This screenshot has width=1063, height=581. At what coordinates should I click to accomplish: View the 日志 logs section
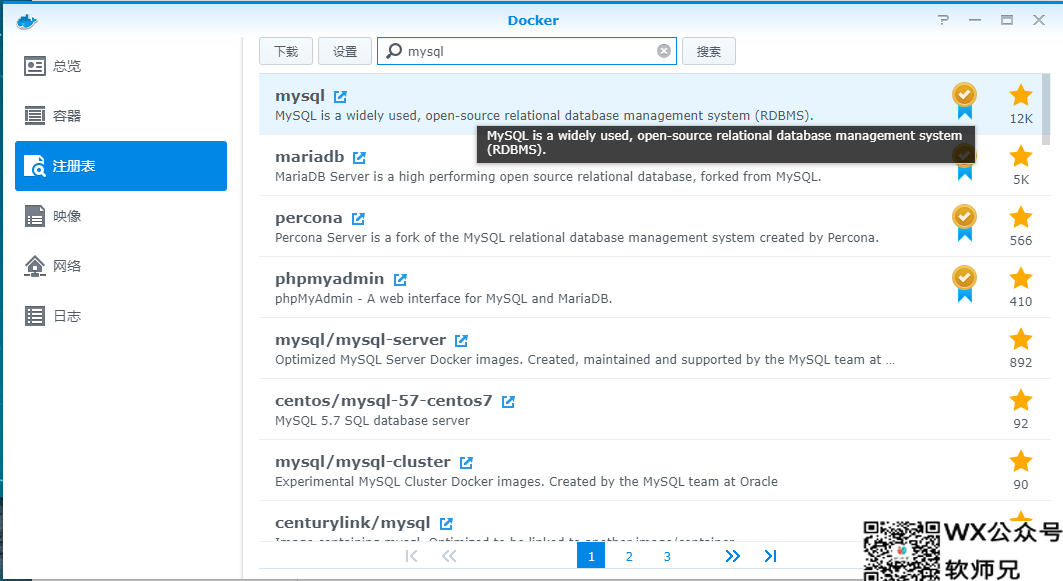pos(121,316)
